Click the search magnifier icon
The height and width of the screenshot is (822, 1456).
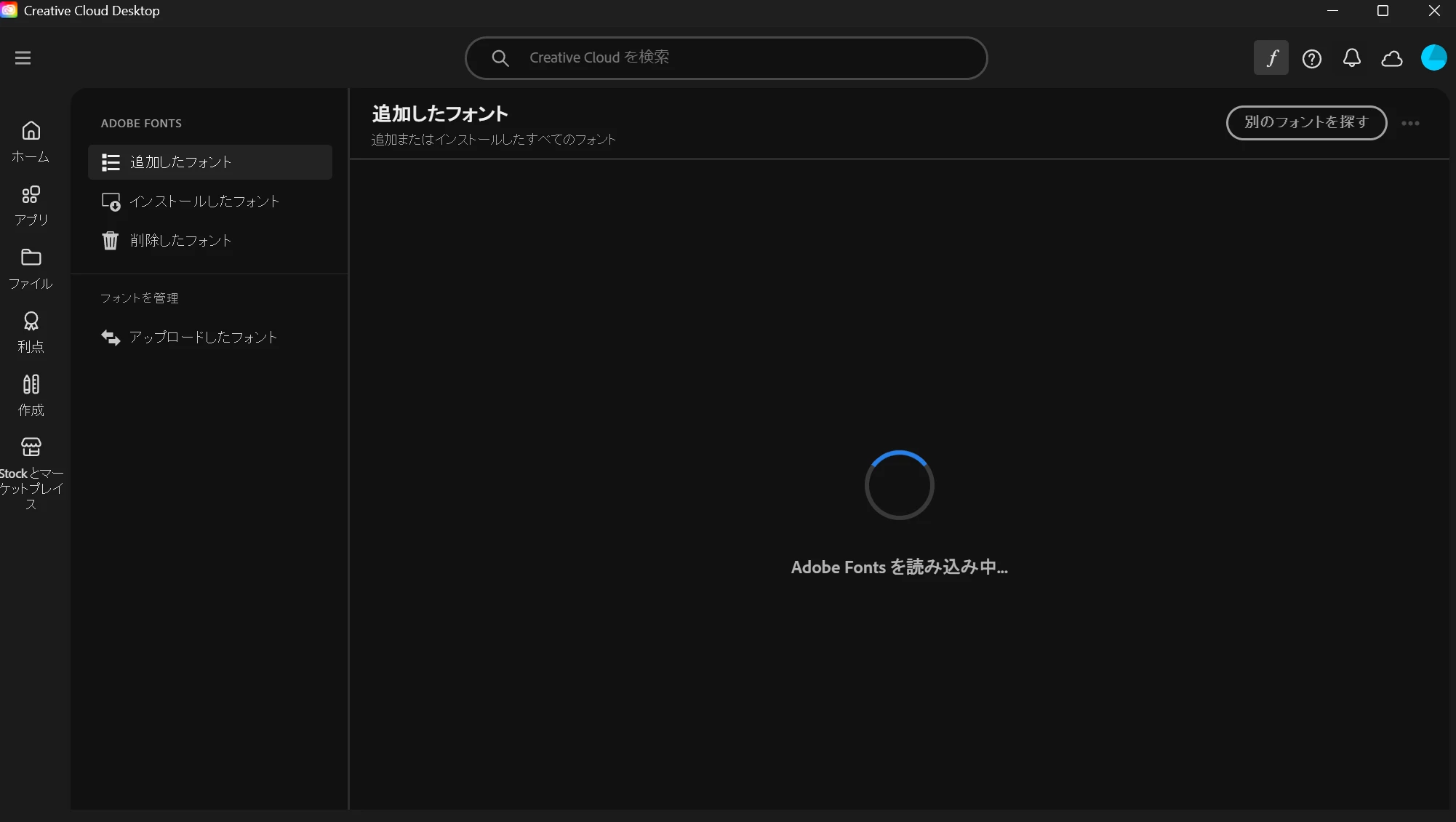[500, 57]
